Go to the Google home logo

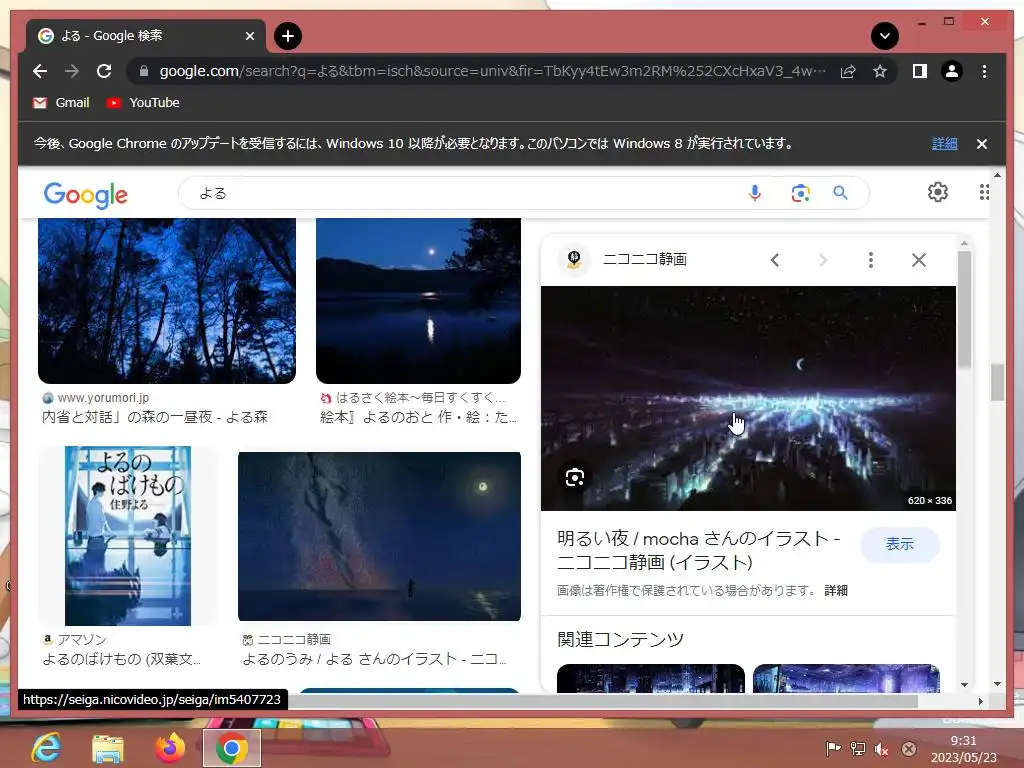pos(86,194)
